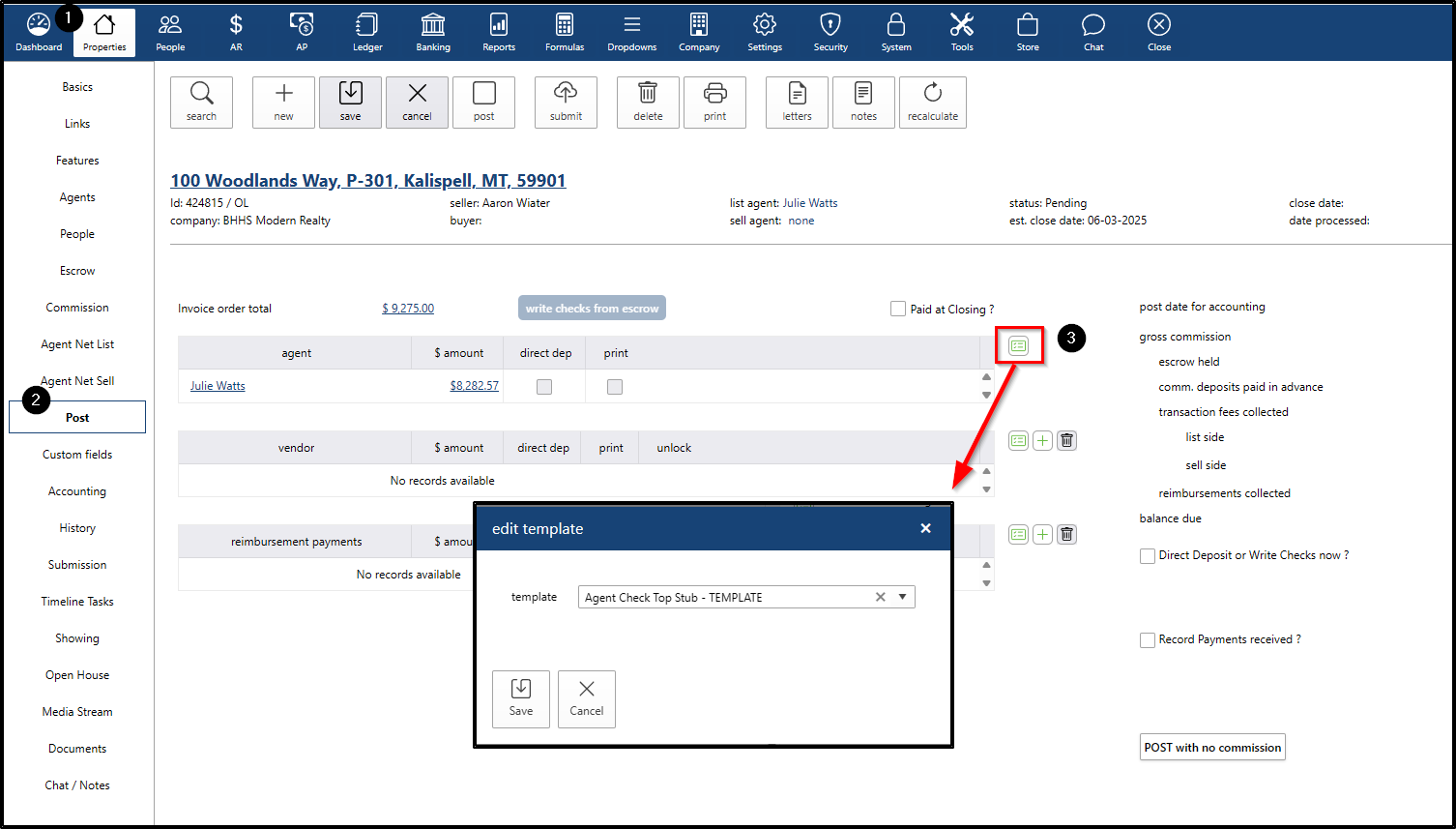1456x829 pixels.
Task: Click the template combo box field
Action: pos(746,597)
